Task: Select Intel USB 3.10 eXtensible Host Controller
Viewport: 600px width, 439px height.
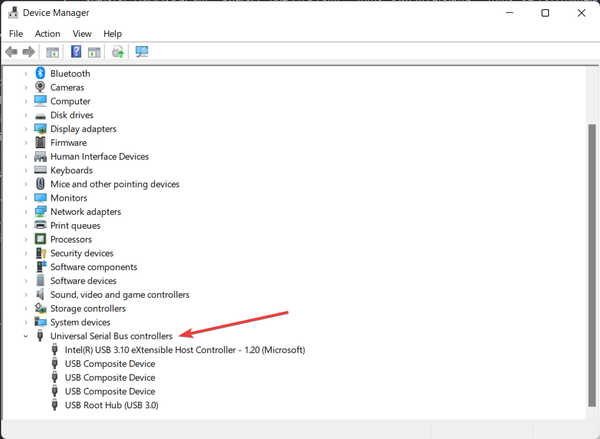Action: click(184, 350)
